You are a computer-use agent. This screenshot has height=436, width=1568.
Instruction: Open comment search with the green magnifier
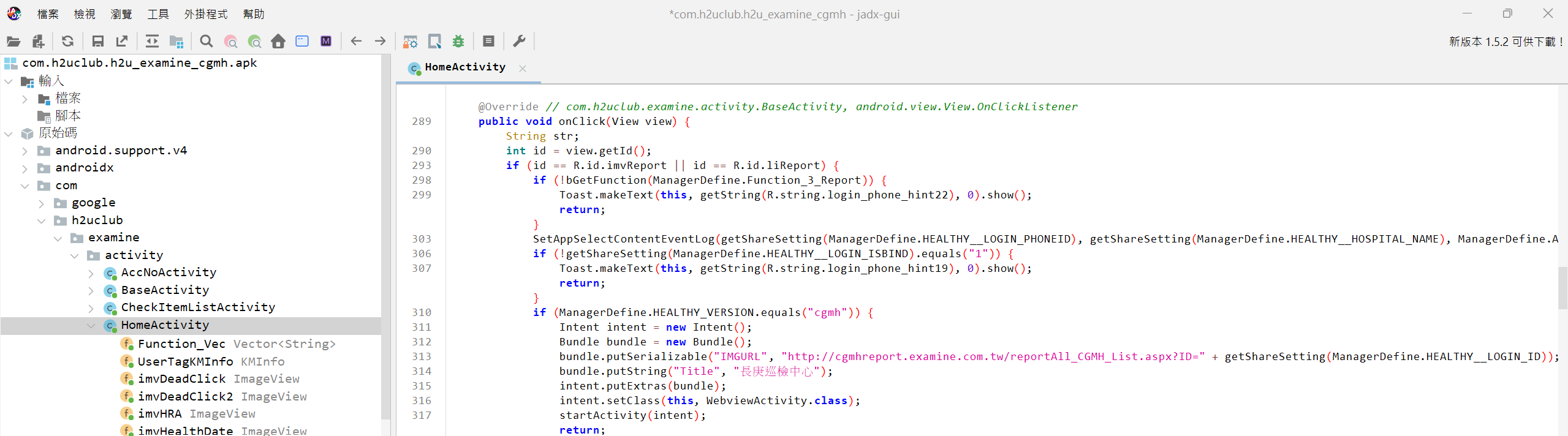[x=254, y=42]
